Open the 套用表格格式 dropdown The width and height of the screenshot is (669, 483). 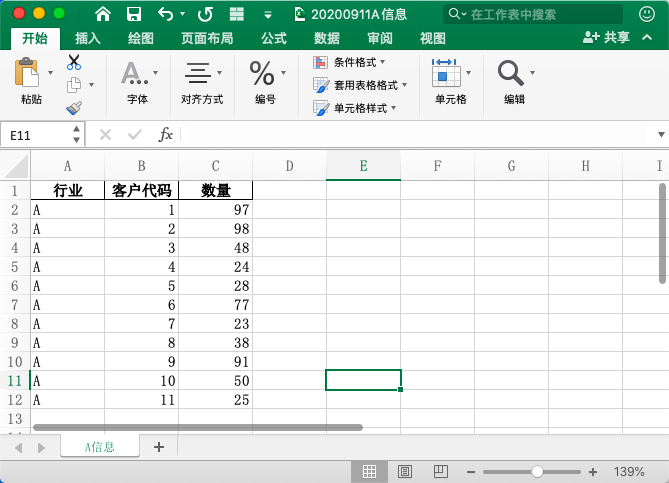360,85
